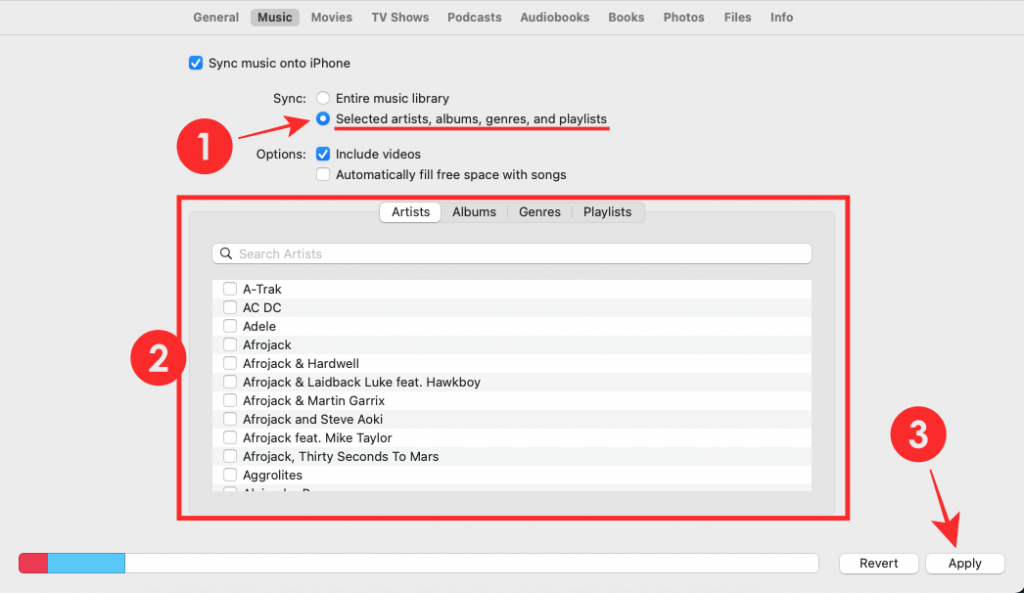The image size is (1024, 593).
Task: Open the Podcasts tab
Action: (474, 17)
